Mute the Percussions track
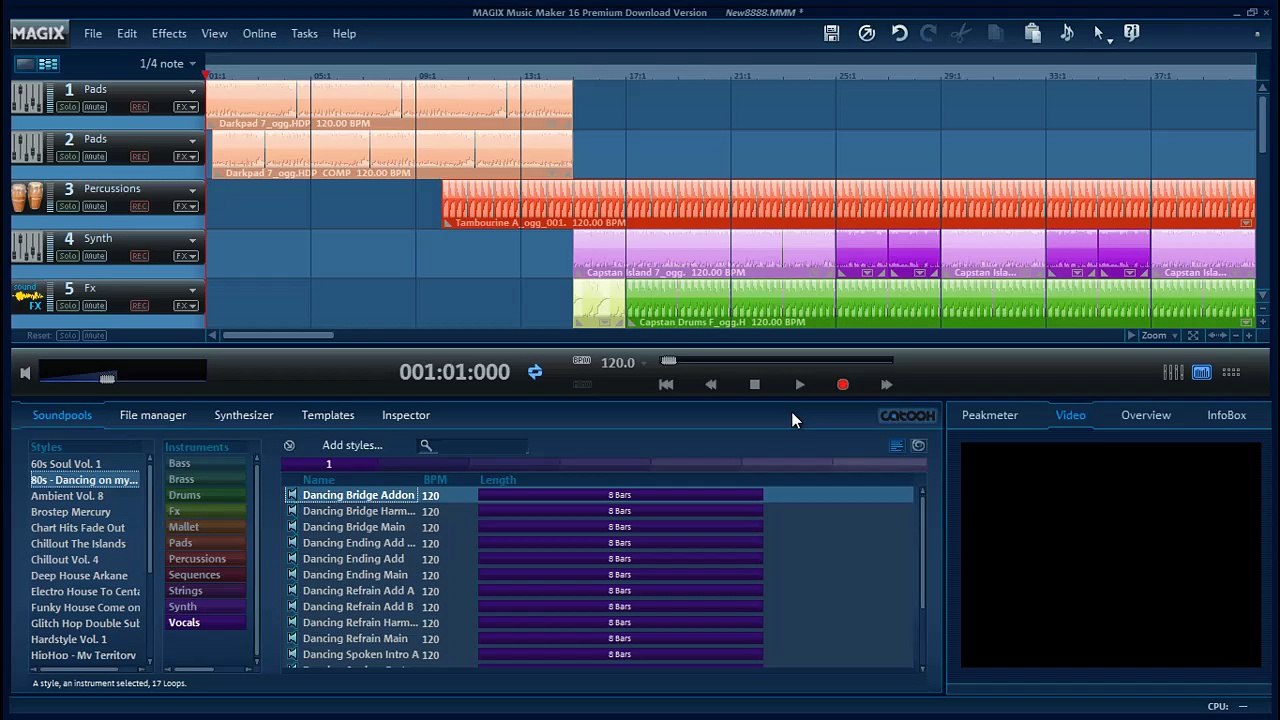Image resolution: width=1280 pixels, height=720 pixels. point(95,207)
